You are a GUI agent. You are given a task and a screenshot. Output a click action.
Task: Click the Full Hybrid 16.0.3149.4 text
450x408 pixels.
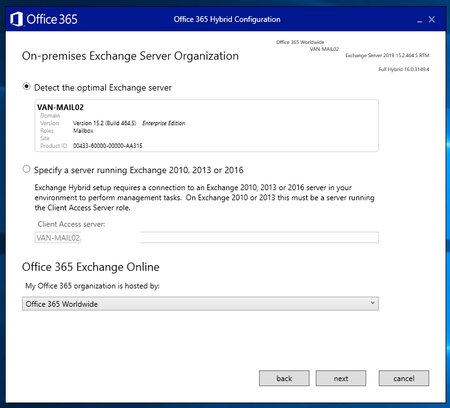(x=404, y=69)
